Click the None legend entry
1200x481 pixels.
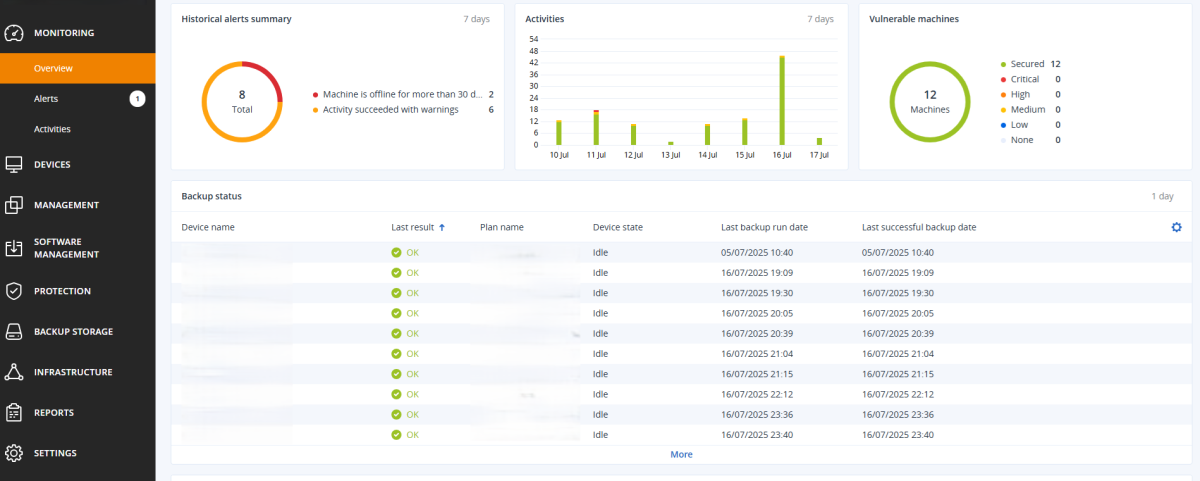1030,140
